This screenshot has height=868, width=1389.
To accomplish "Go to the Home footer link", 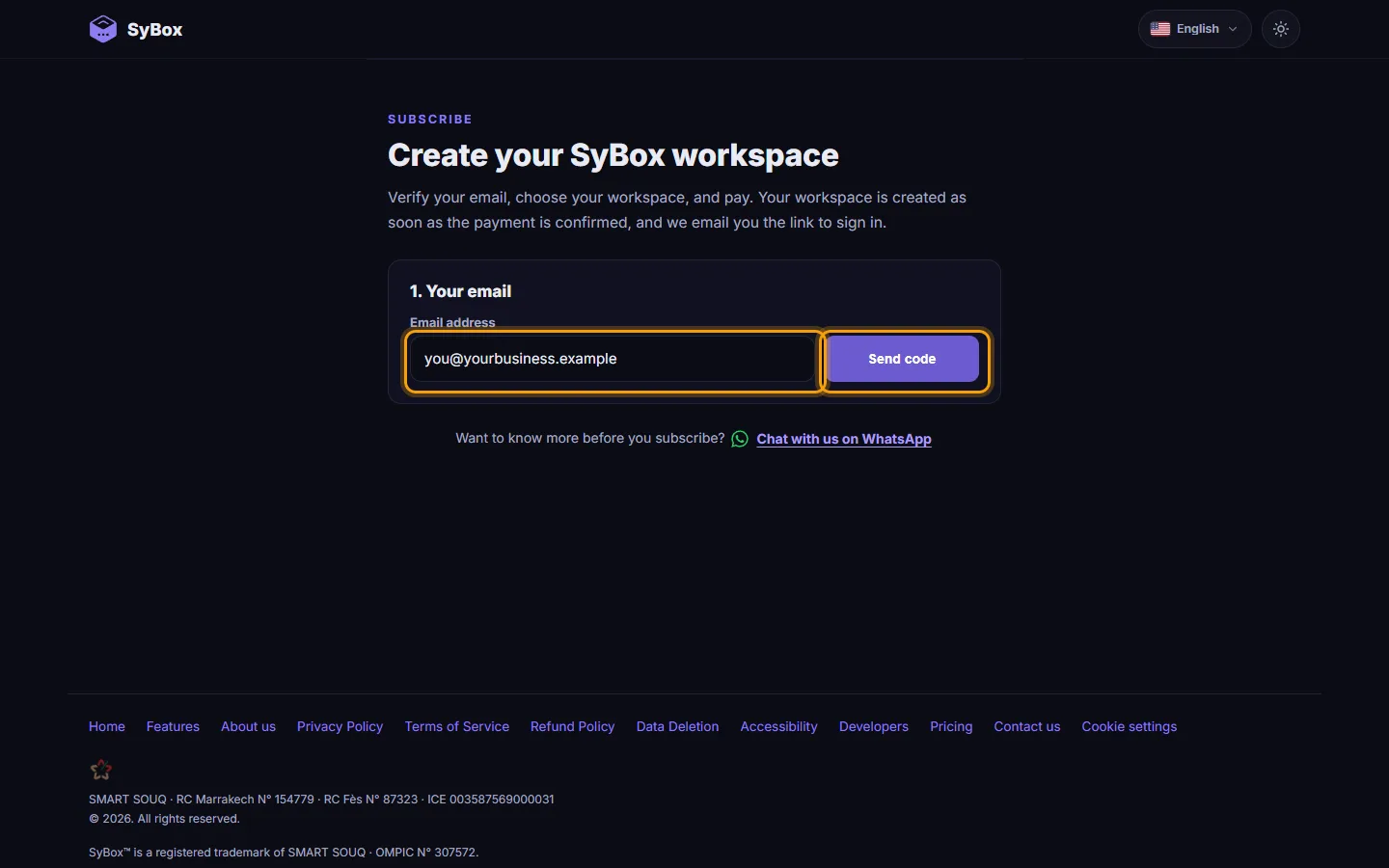I will click(x=107, y=726).
